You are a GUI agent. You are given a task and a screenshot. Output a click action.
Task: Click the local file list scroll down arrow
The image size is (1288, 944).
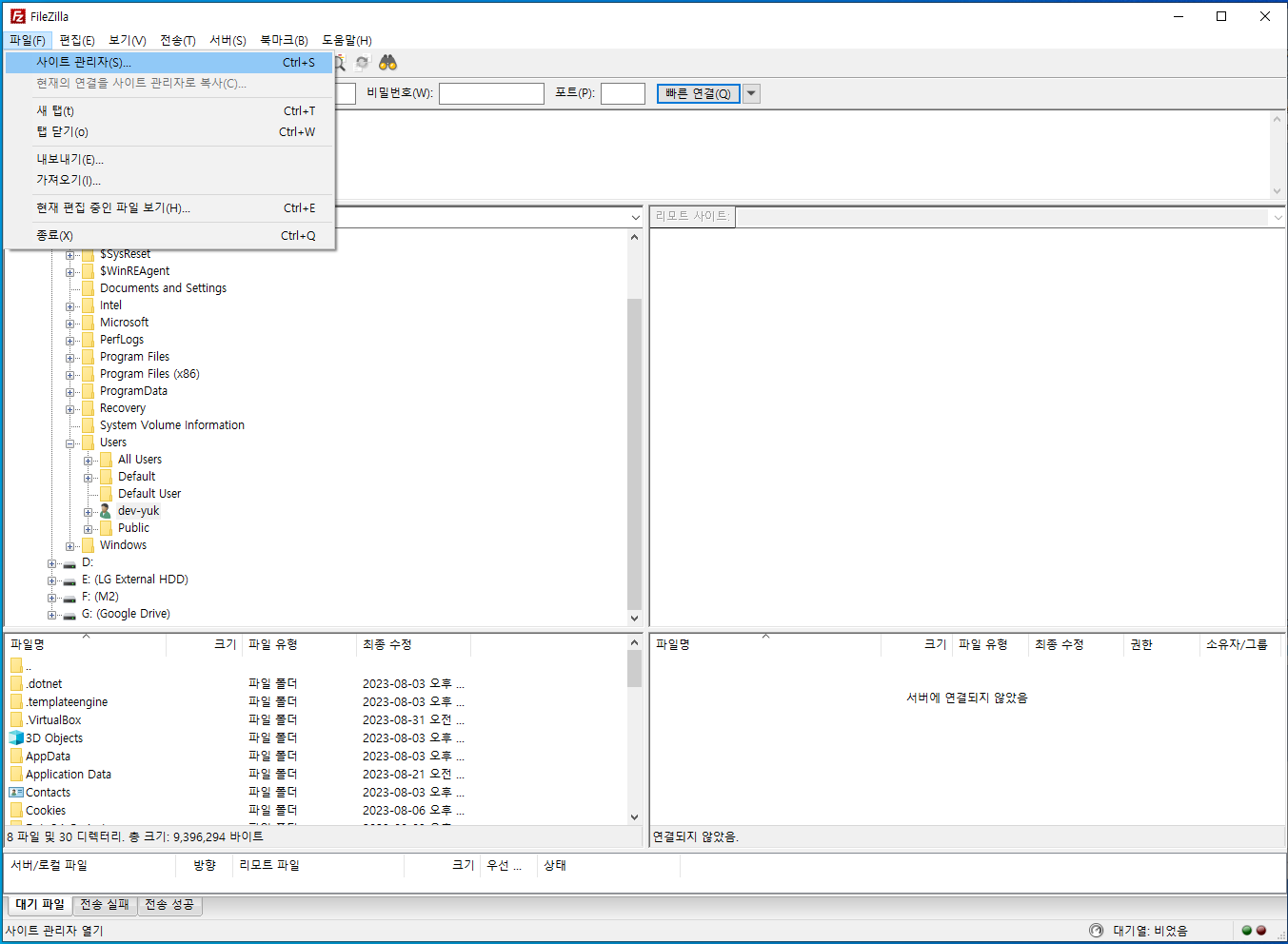635,816
